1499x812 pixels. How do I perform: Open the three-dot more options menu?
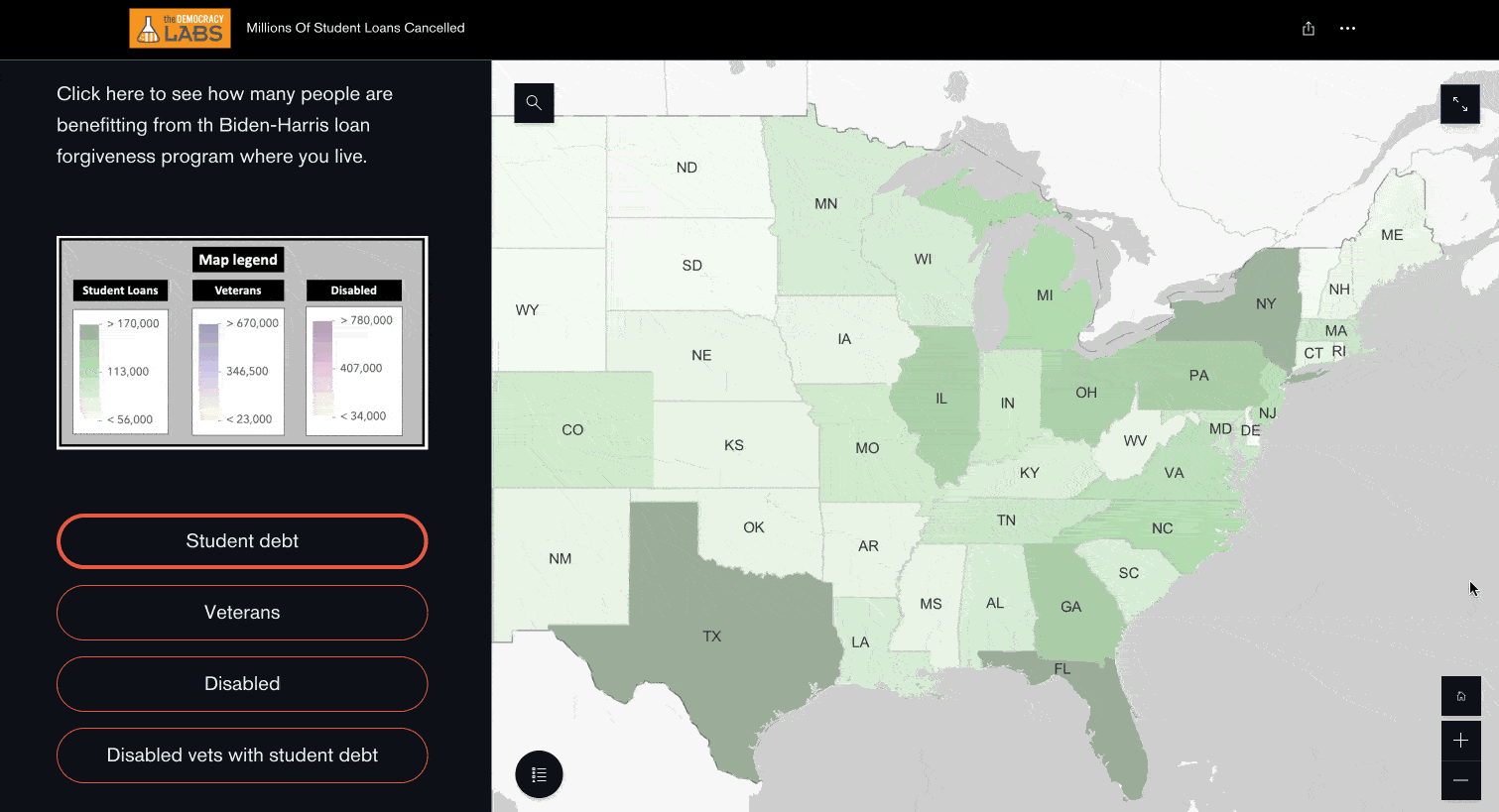coord(1347,29)
